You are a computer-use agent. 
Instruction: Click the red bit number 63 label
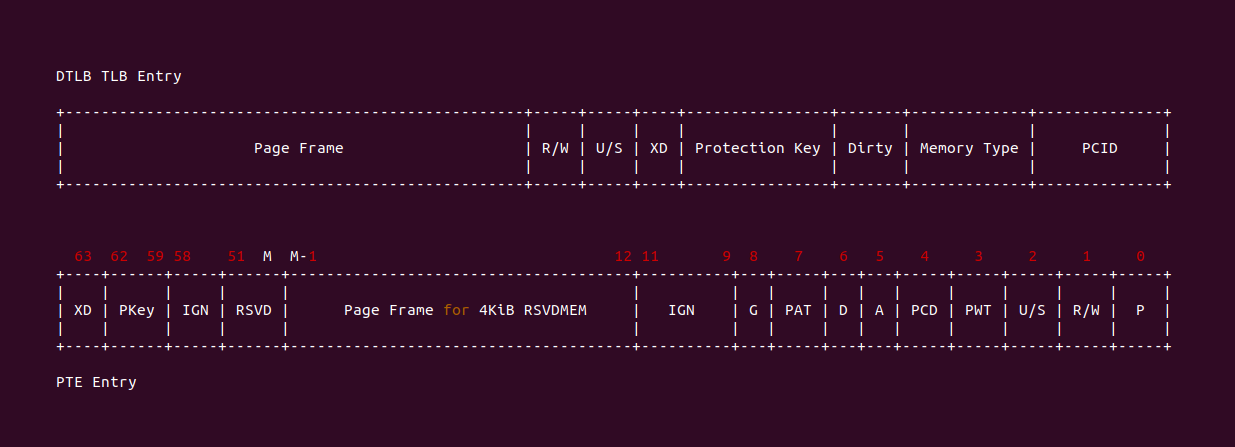(83, 257)
